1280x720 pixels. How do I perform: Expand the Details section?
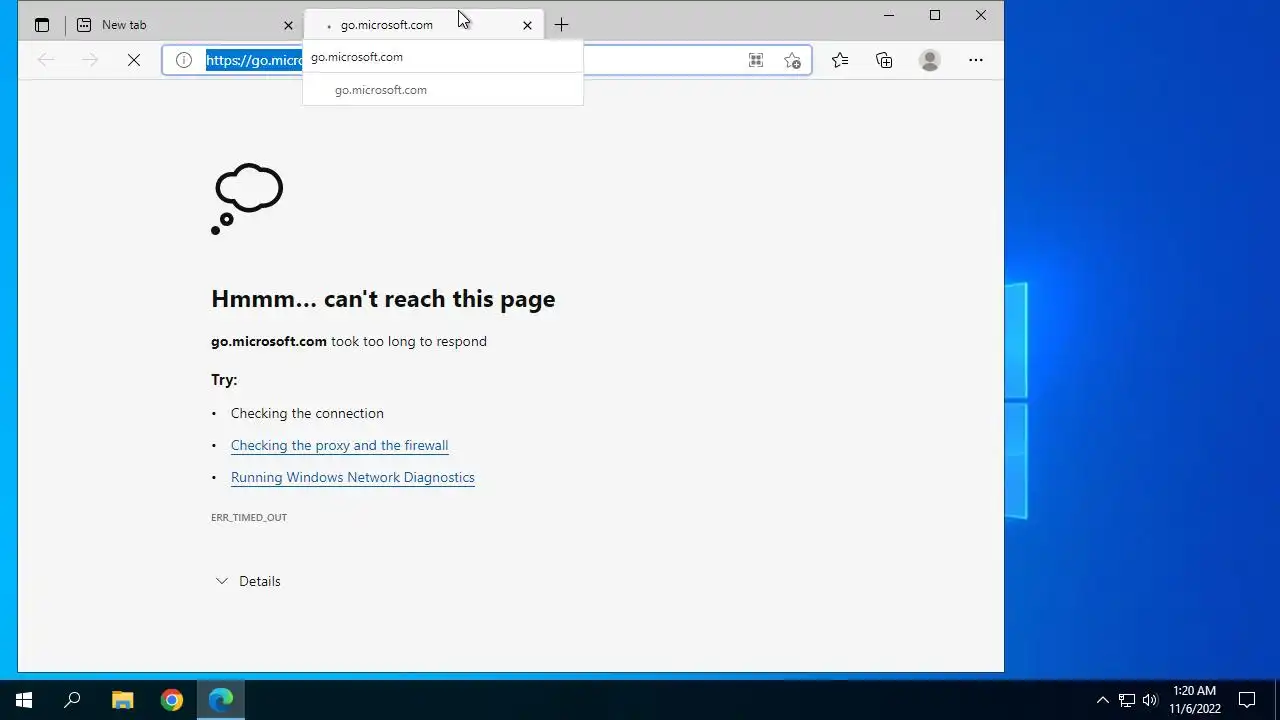[248, 581]
